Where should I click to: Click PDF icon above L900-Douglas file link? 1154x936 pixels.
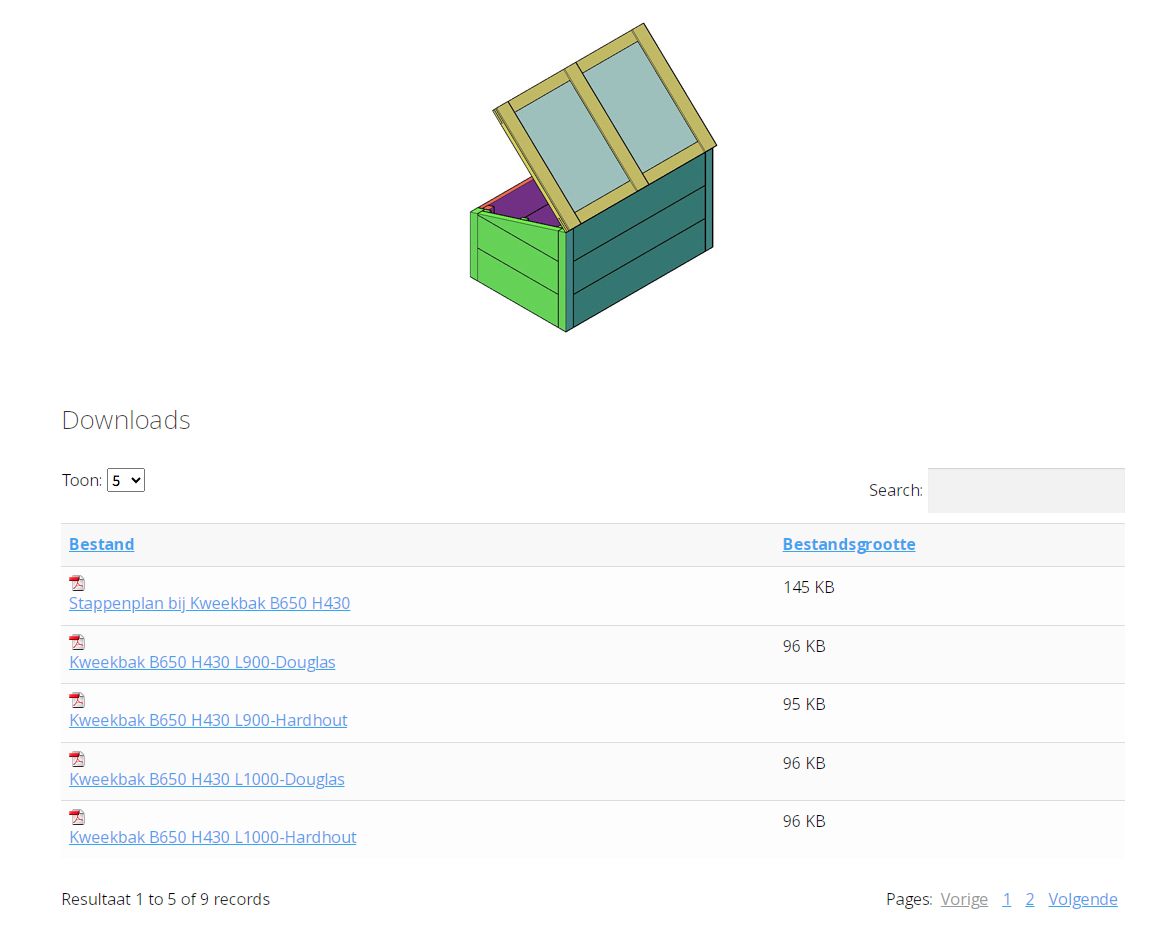[77, 642]
